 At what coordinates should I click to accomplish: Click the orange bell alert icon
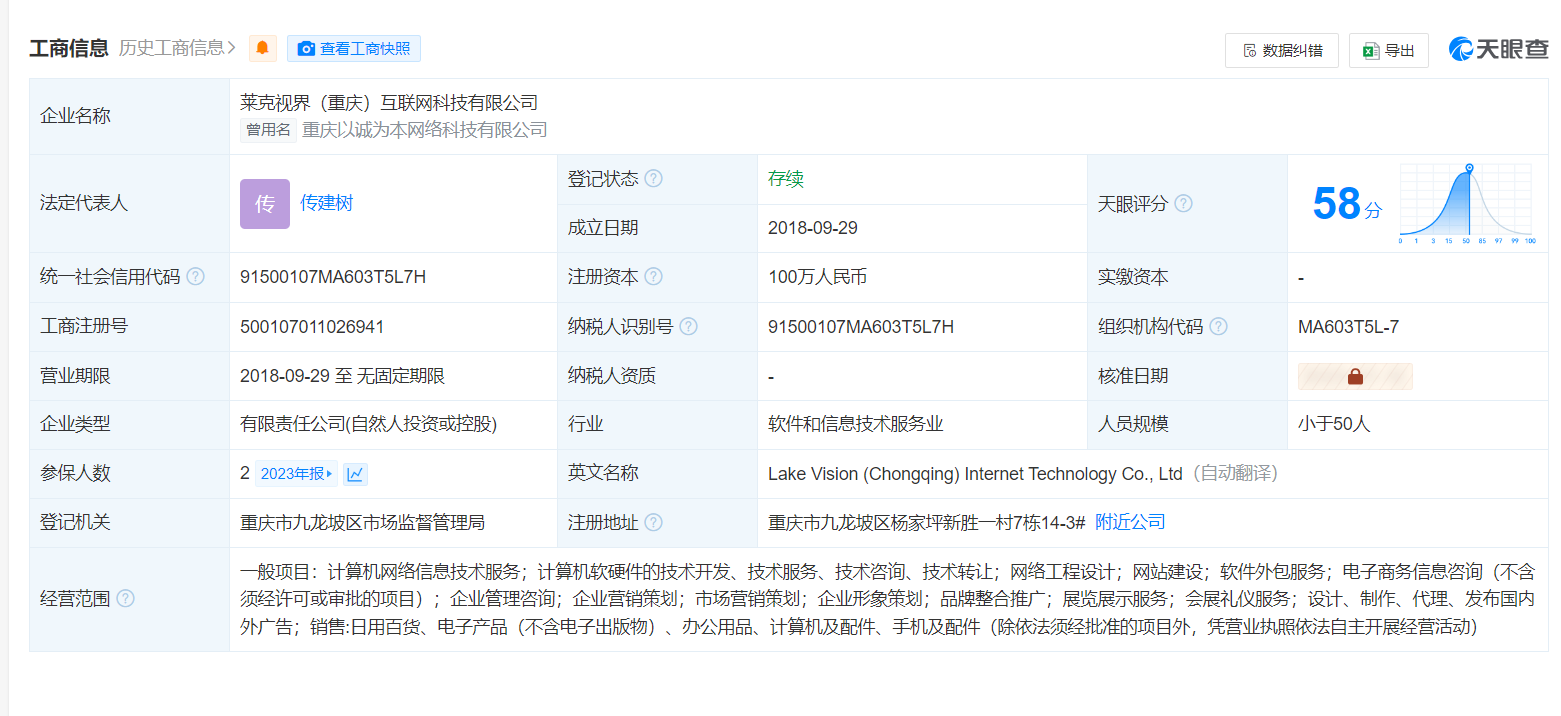click(x=263, y=48)
